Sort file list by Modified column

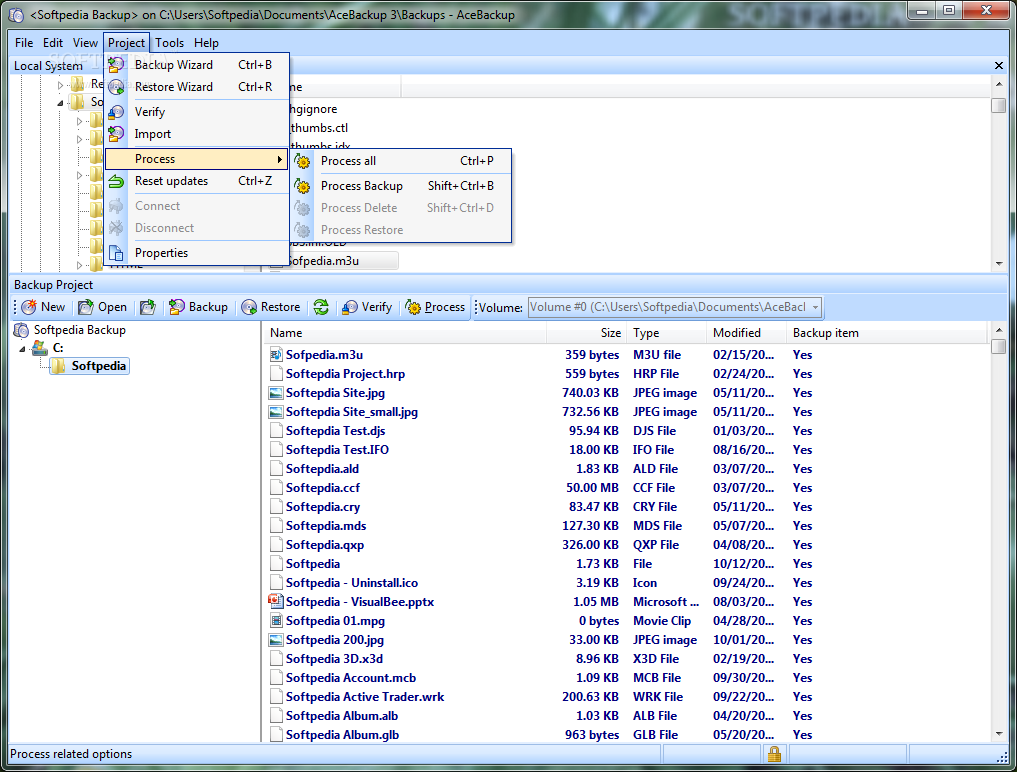(747, 333)
